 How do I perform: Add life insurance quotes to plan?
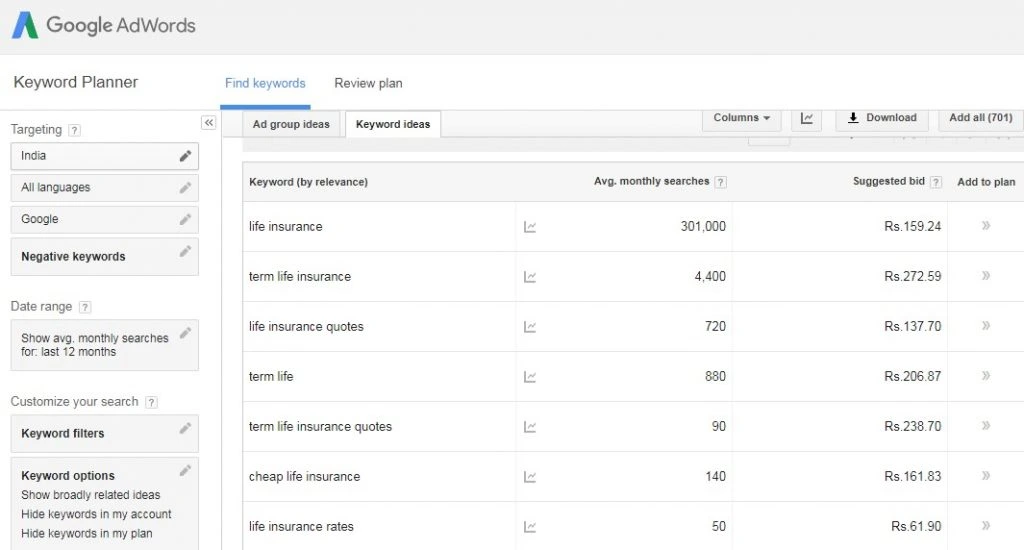[x=986, y=325]
